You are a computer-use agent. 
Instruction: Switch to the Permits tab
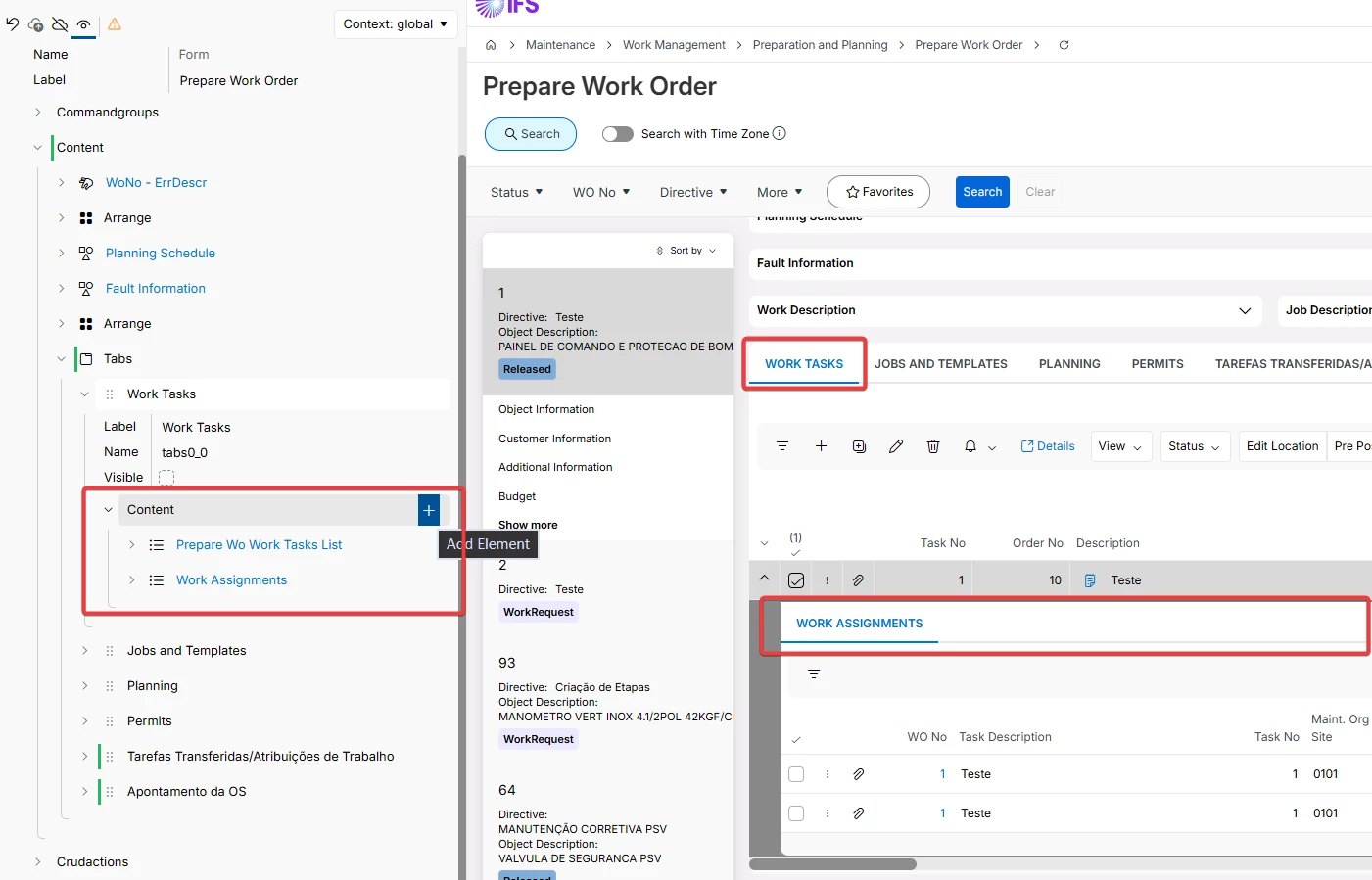(1158, 364)
